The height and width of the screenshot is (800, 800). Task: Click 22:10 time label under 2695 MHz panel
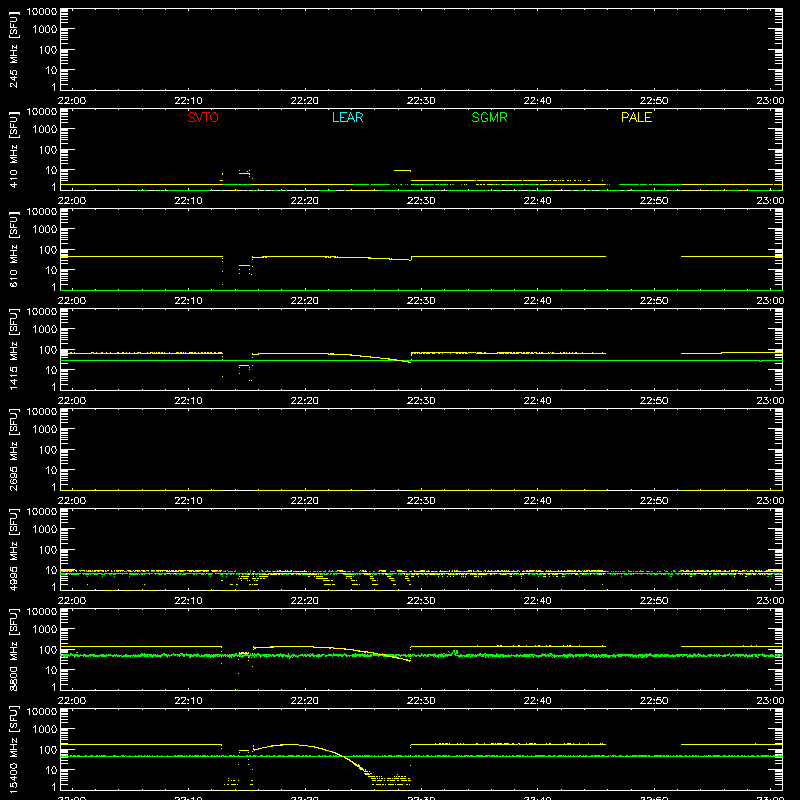[188, 501]
